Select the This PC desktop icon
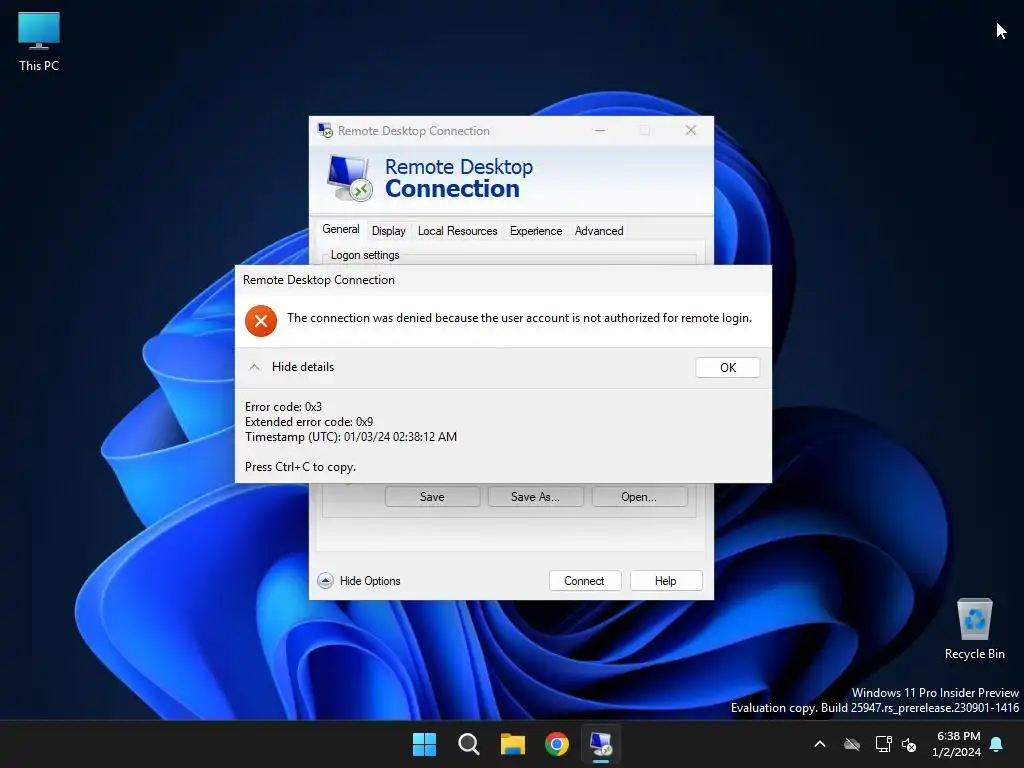The height and width of the screenshot is (768, 1024). [39, 41]
